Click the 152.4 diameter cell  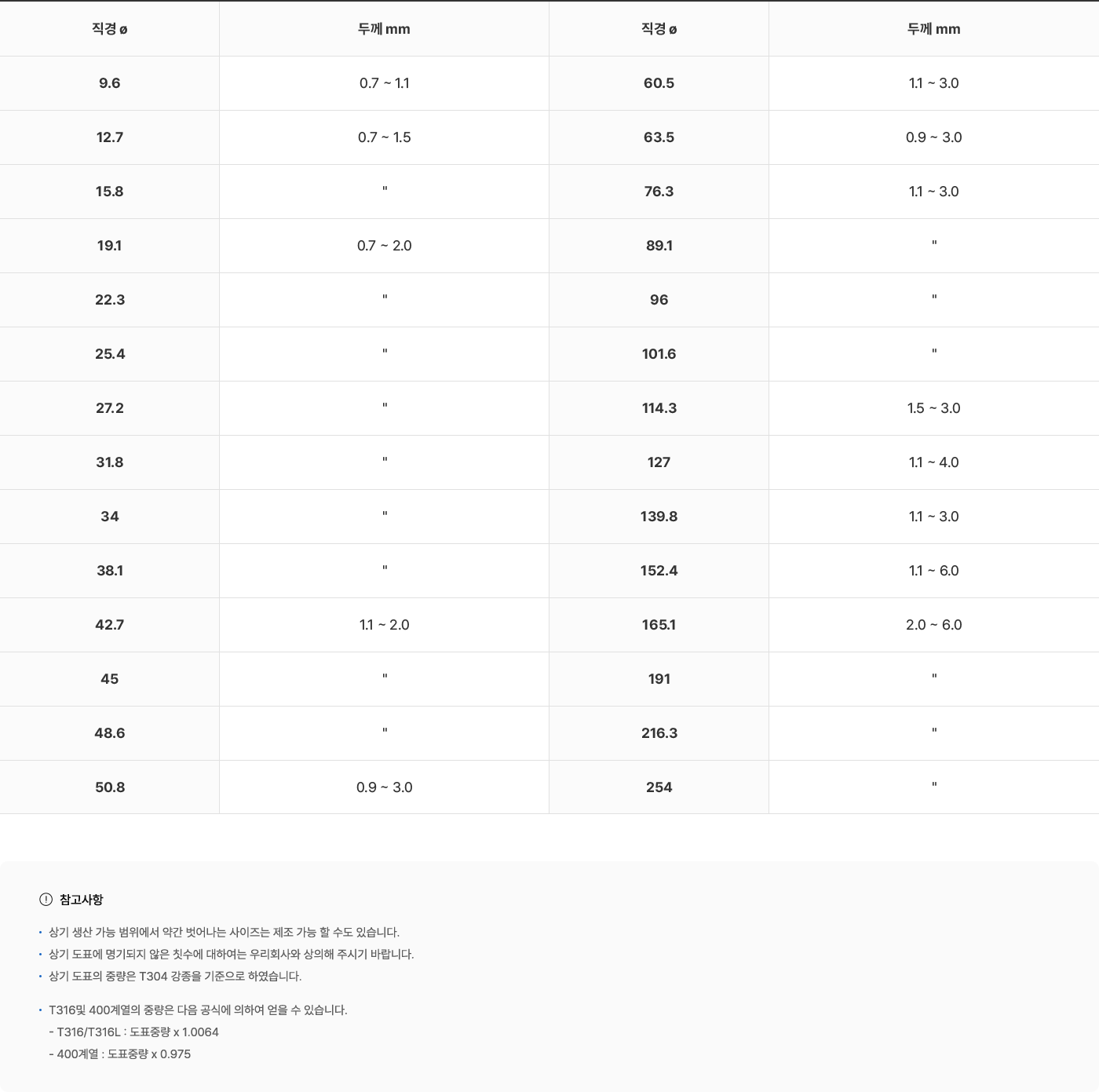click(659, 571)
